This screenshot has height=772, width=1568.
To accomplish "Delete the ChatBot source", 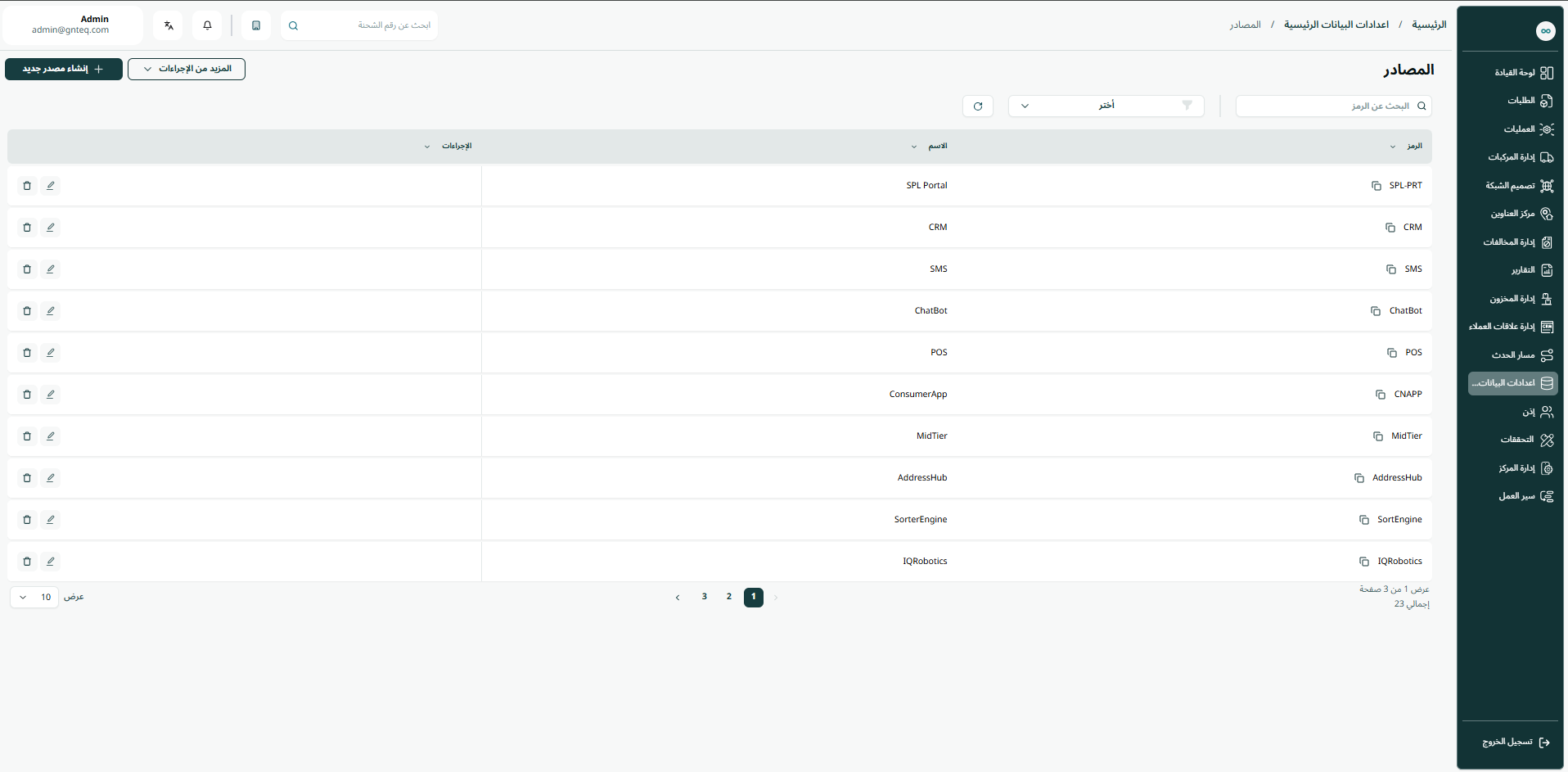I will 27,311.
